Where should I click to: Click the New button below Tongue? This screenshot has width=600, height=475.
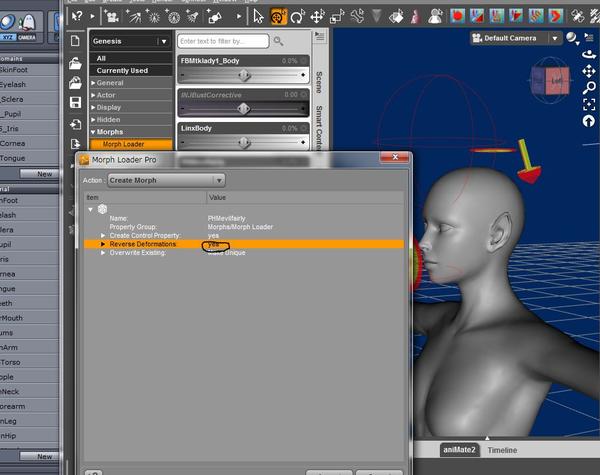point(39,174)
